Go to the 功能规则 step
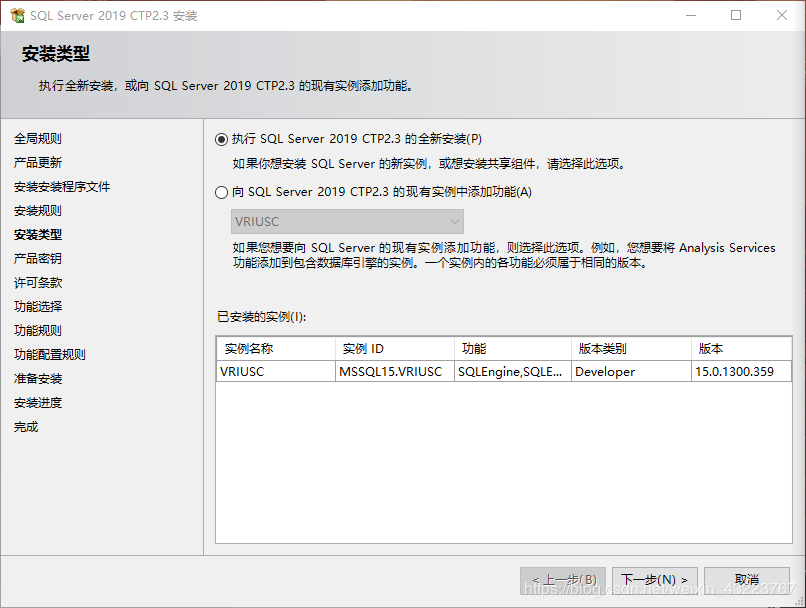Screen dimensions: 806x608 tap(38, 330)
